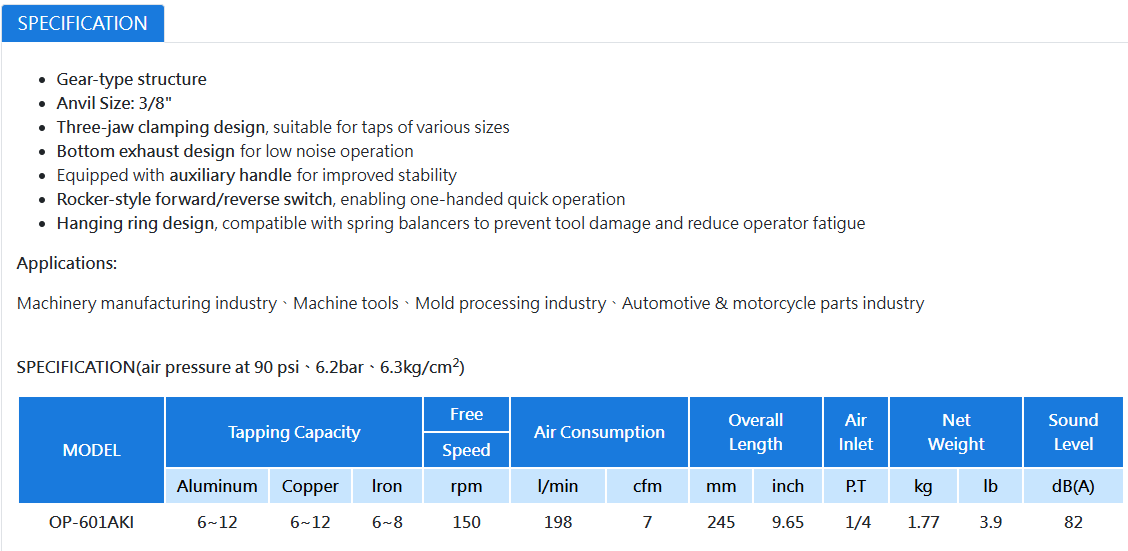Select the Copper sub-header cell
Viewport: 1128px width, 551px height.
tap(310, 486)
